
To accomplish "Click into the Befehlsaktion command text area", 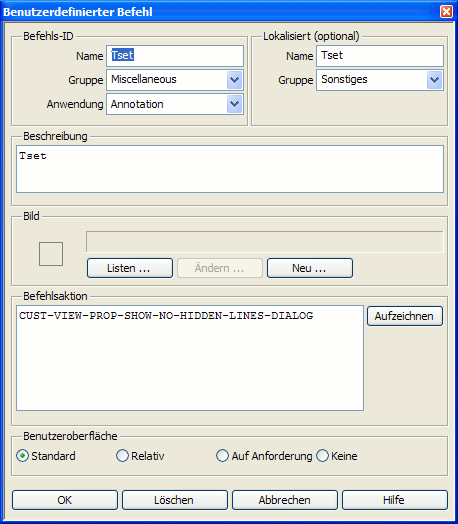I will (x=190, y=358).
